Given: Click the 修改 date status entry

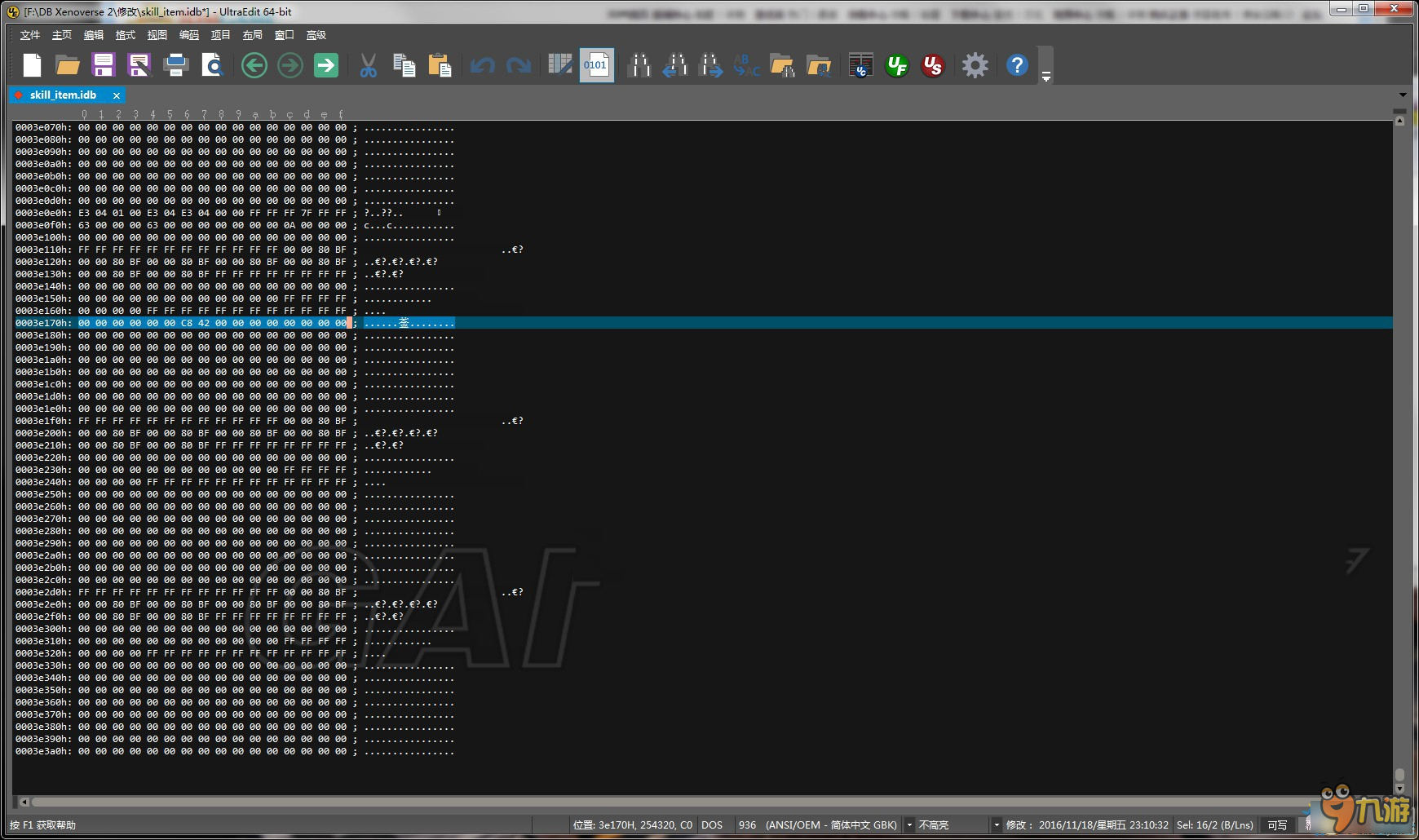Looking at the screenshot, I should pyautogui.click(x=1088, y=825).
